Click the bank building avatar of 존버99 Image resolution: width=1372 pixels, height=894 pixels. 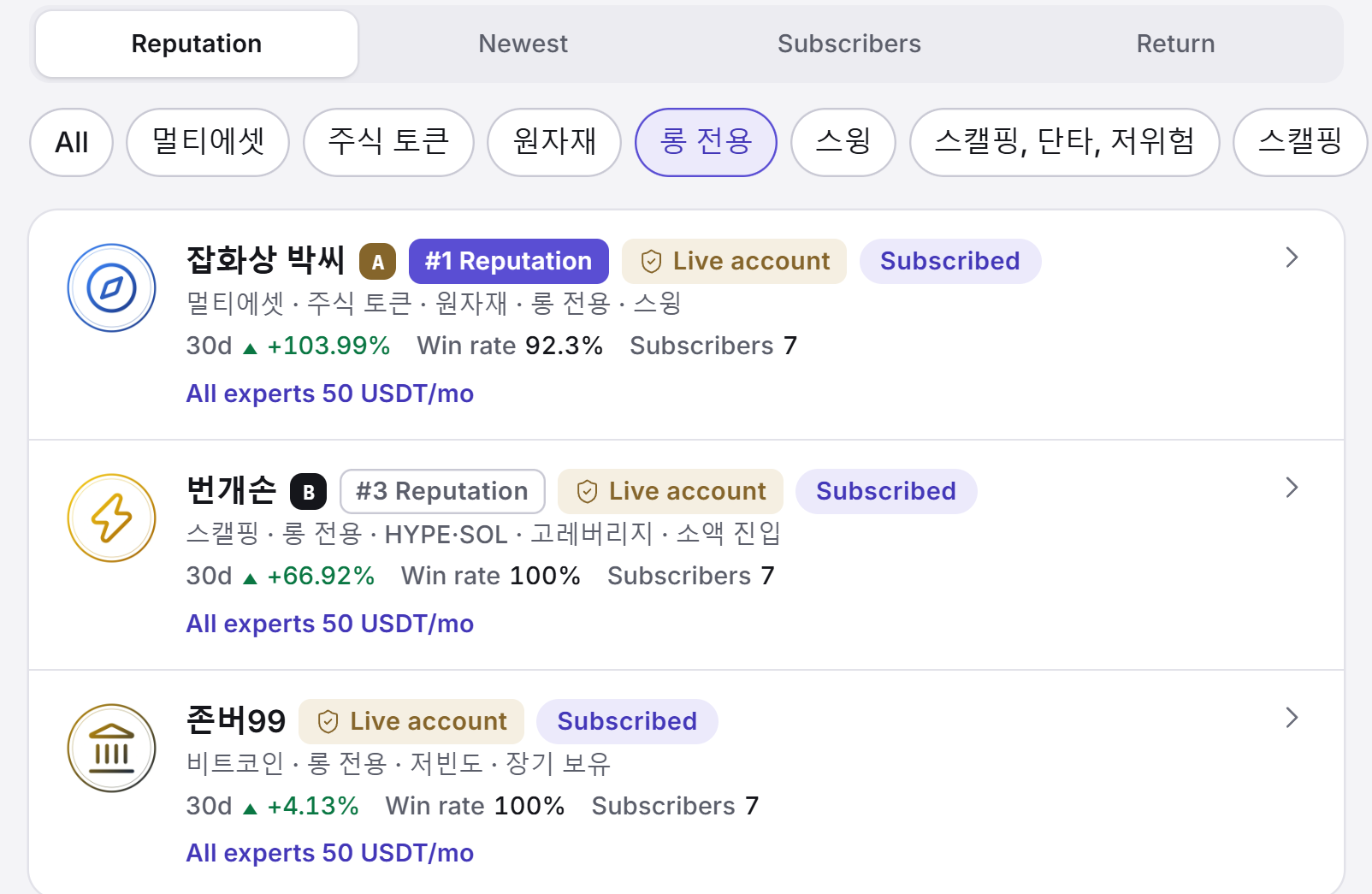[111, 749]
